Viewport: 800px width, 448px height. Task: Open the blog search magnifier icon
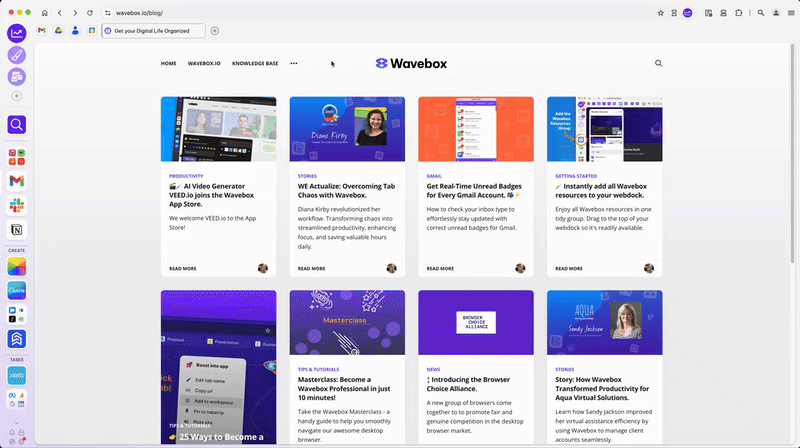[659, 63]
